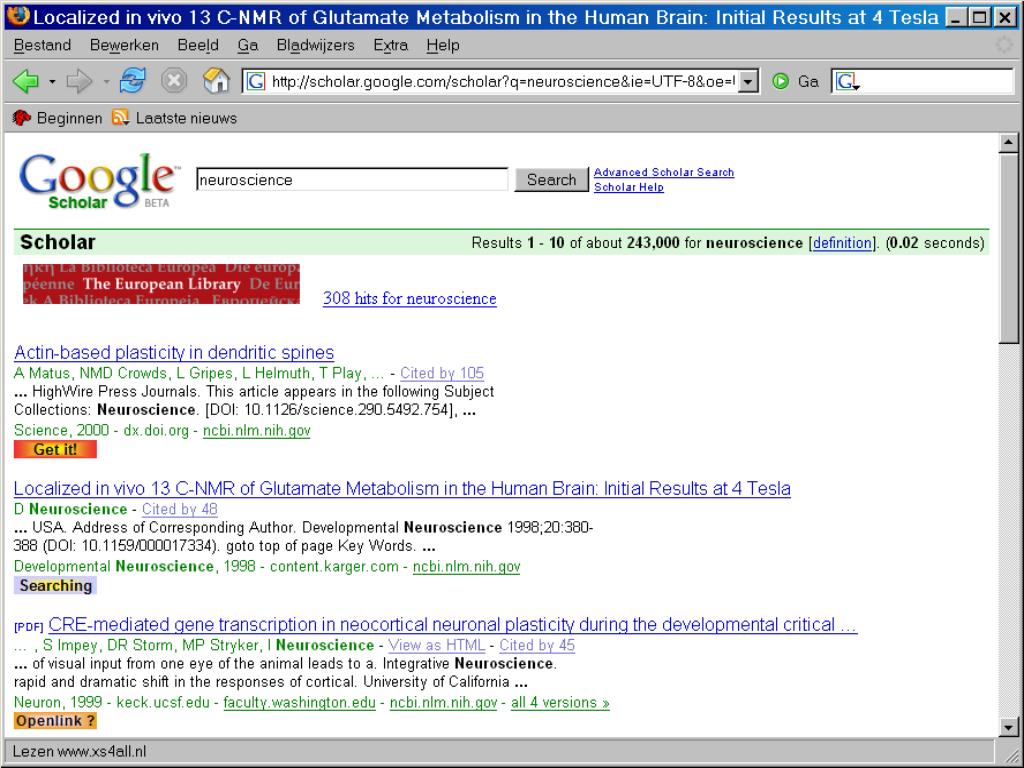Viewport: 1024px width, 768px height.
Task: Open ncbi.nlm.nih.gov link after content.karger.com
Action: coord(466,566)
